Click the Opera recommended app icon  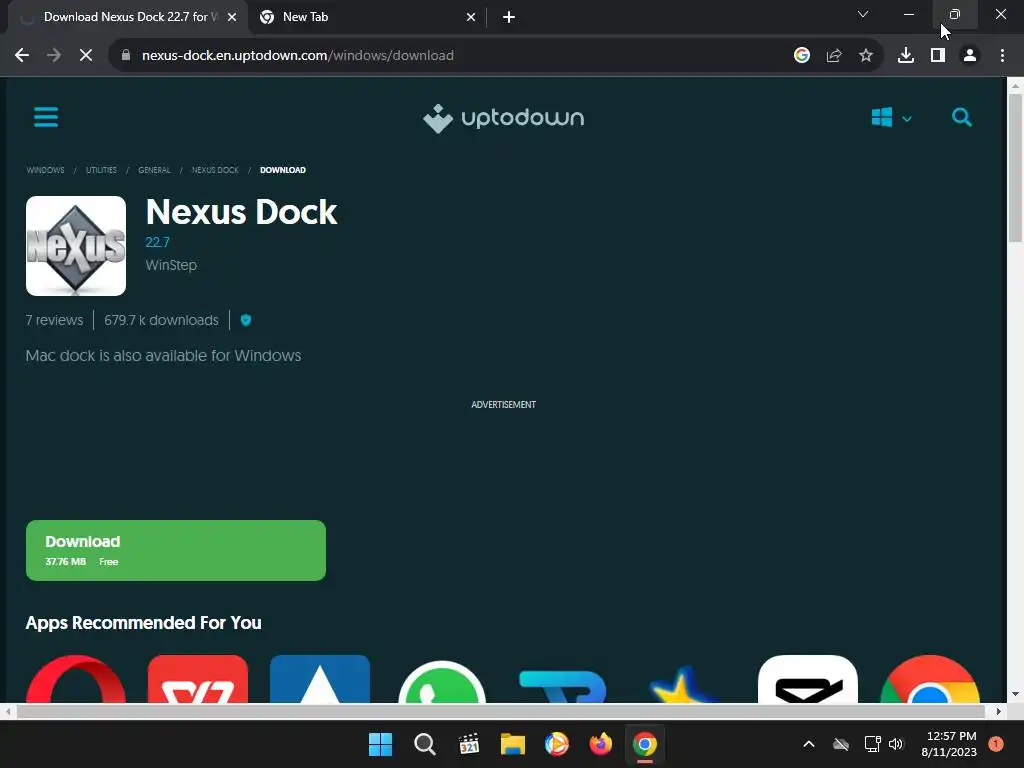point(76,679)
